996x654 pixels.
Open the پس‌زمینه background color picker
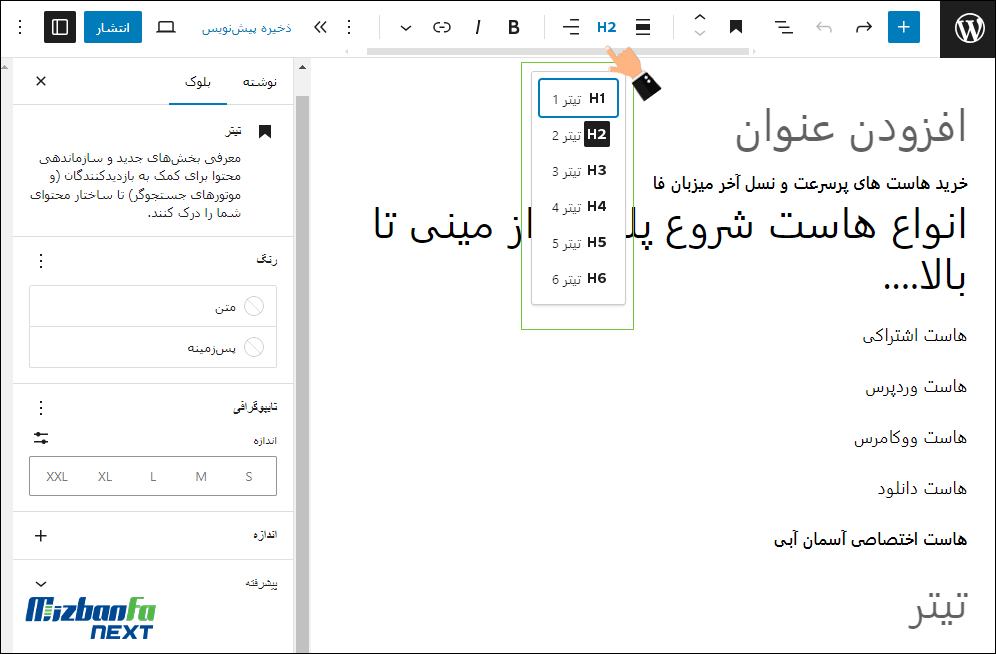pos(153,347)
